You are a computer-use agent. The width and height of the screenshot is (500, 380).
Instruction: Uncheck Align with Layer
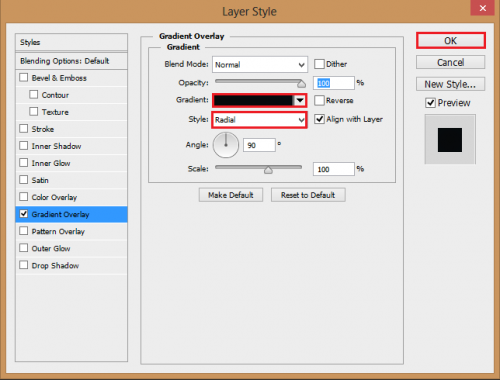tap(319, 119)
